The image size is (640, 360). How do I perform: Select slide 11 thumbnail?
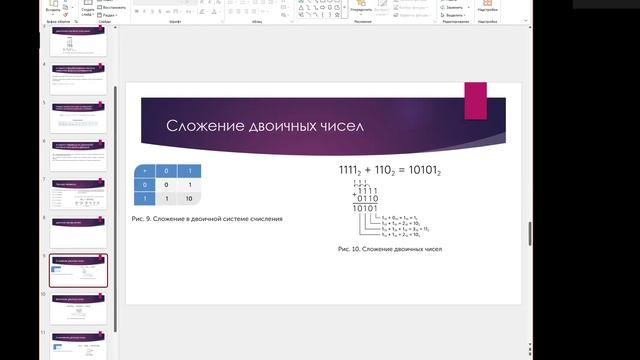click(78, 346)
